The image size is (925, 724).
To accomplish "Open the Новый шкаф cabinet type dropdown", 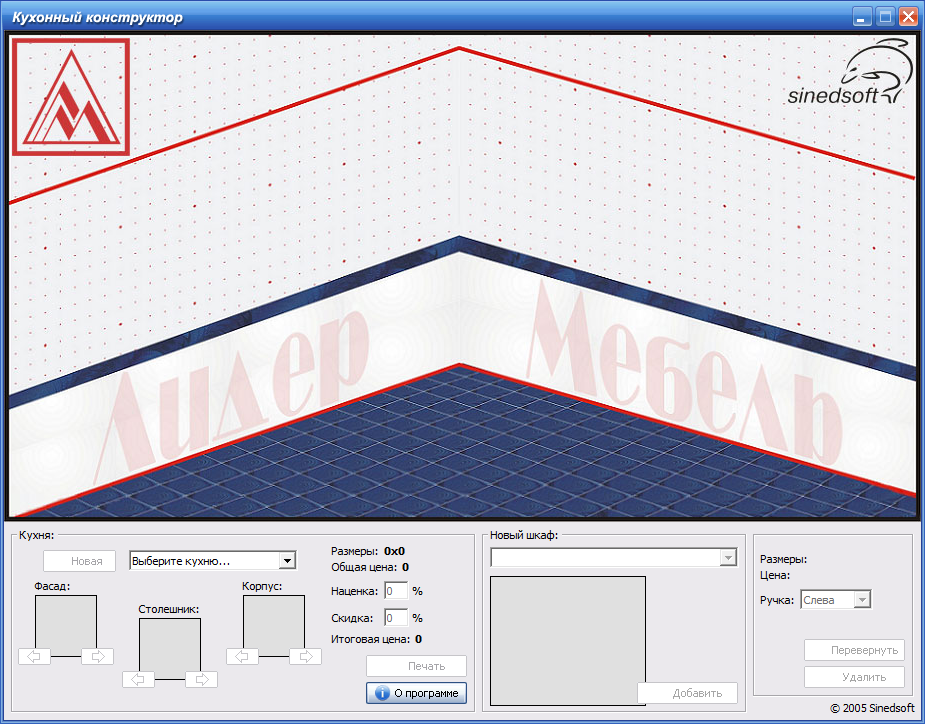I will pos(614,557).
